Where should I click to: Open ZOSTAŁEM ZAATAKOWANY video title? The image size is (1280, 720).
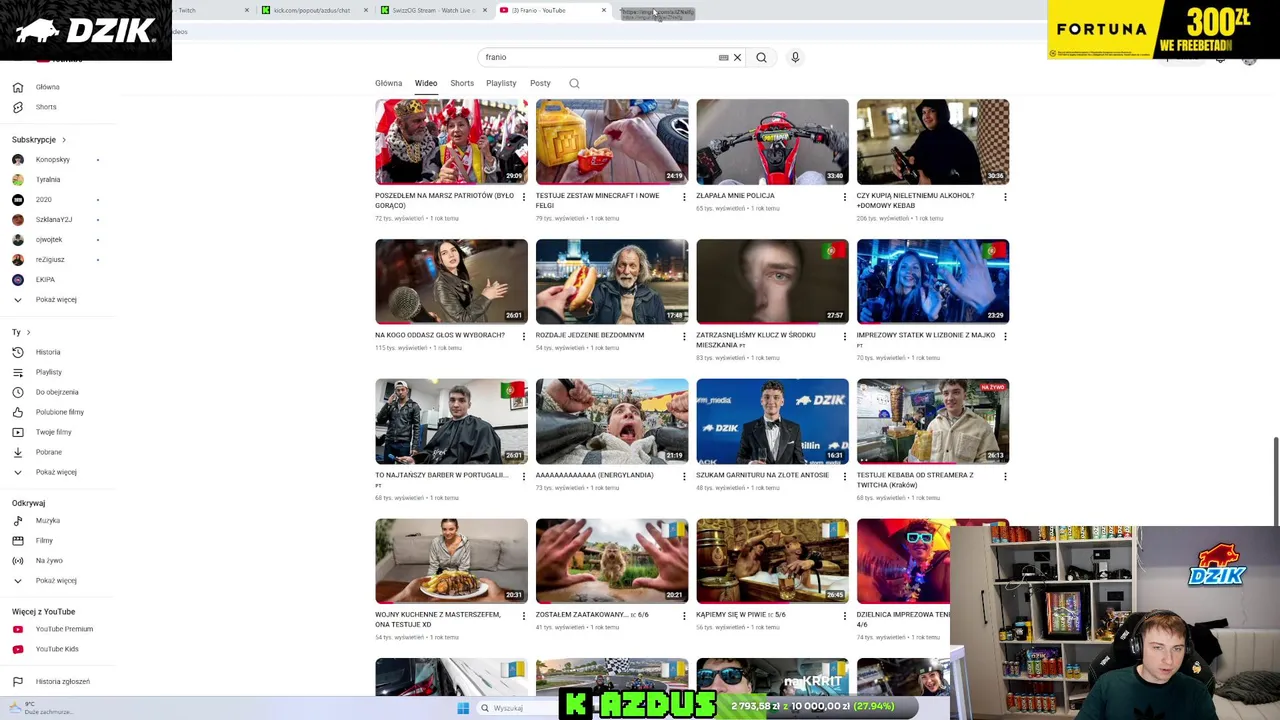pos(592,615)
